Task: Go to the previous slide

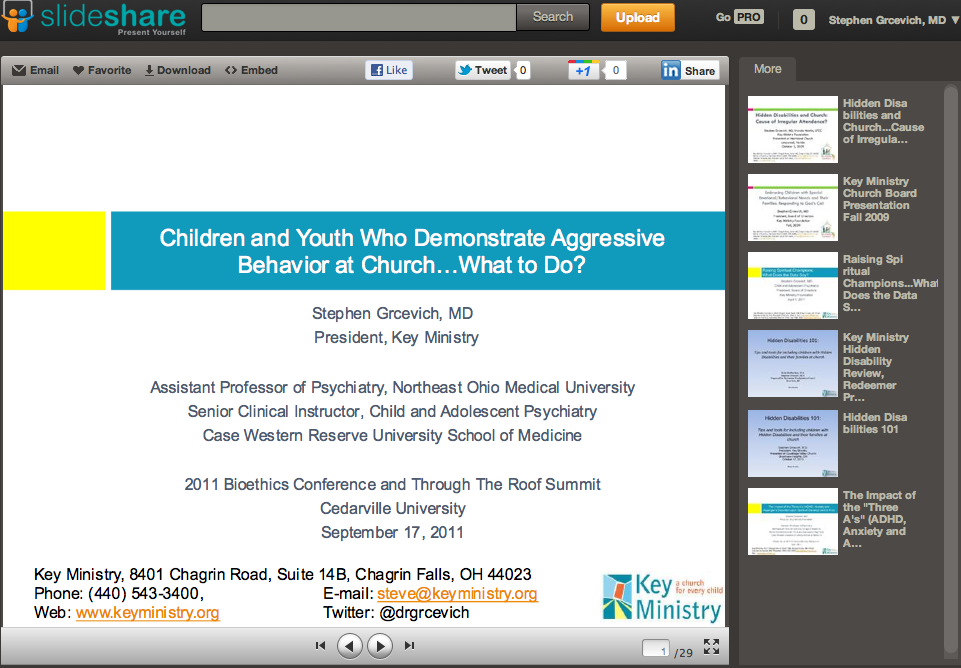Action: click(x=349, y=646)
